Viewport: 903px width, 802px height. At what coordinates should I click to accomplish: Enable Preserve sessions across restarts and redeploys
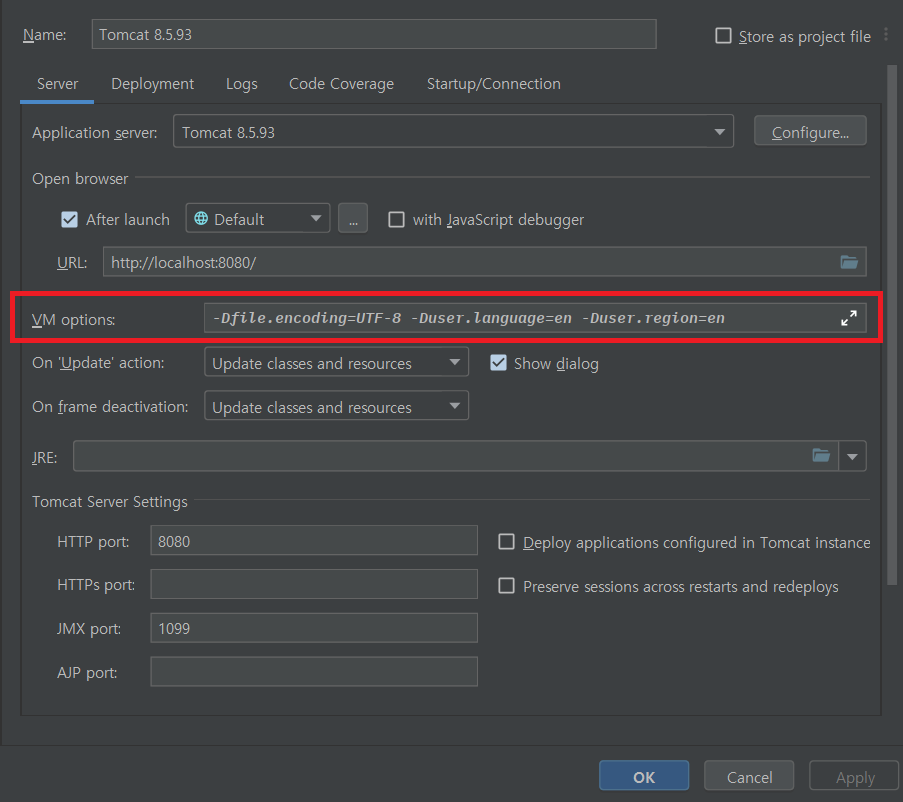(506, 586)
